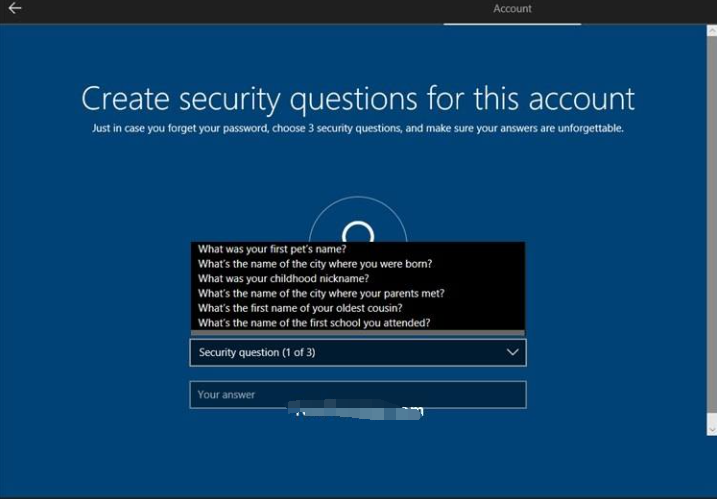
Task: Switch to the Account tab
Action: (512, 9)
